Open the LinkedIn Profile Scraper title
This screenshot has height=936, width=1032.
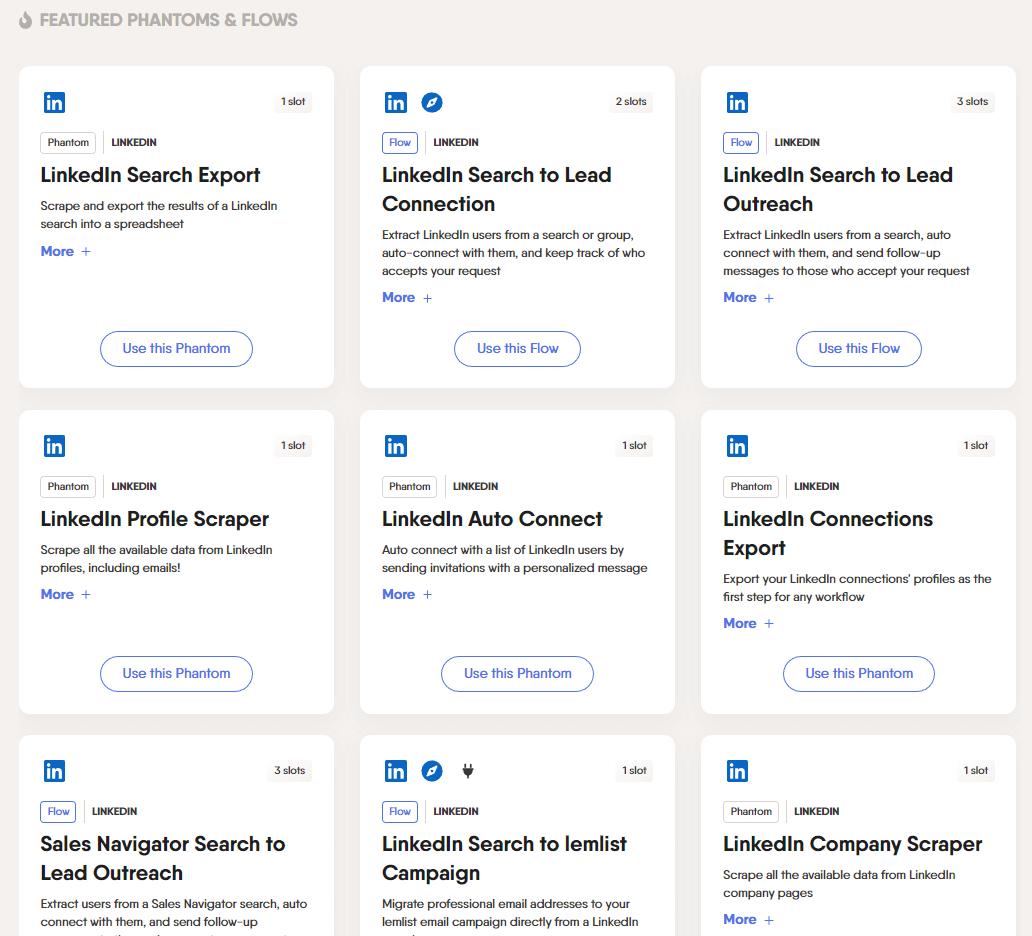point(155,519)
